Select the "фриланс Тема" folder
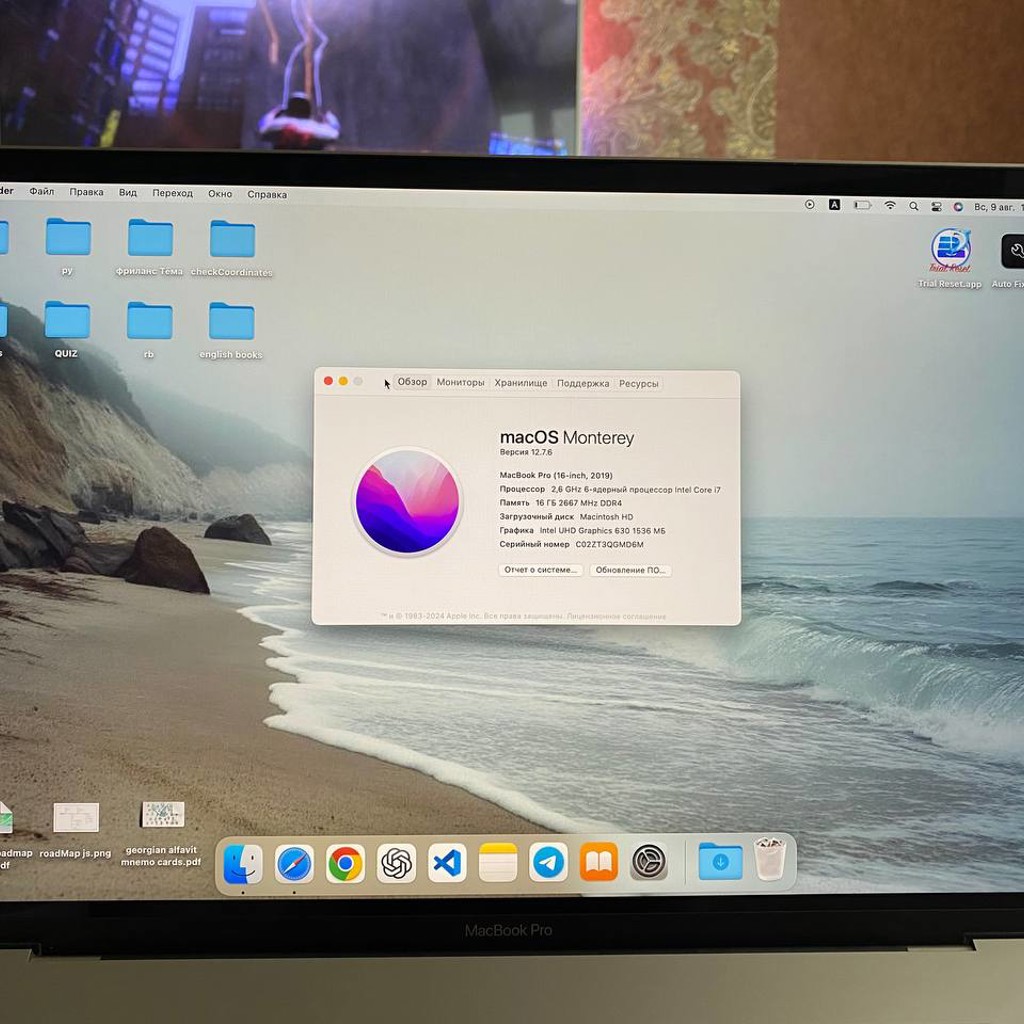 150,247
